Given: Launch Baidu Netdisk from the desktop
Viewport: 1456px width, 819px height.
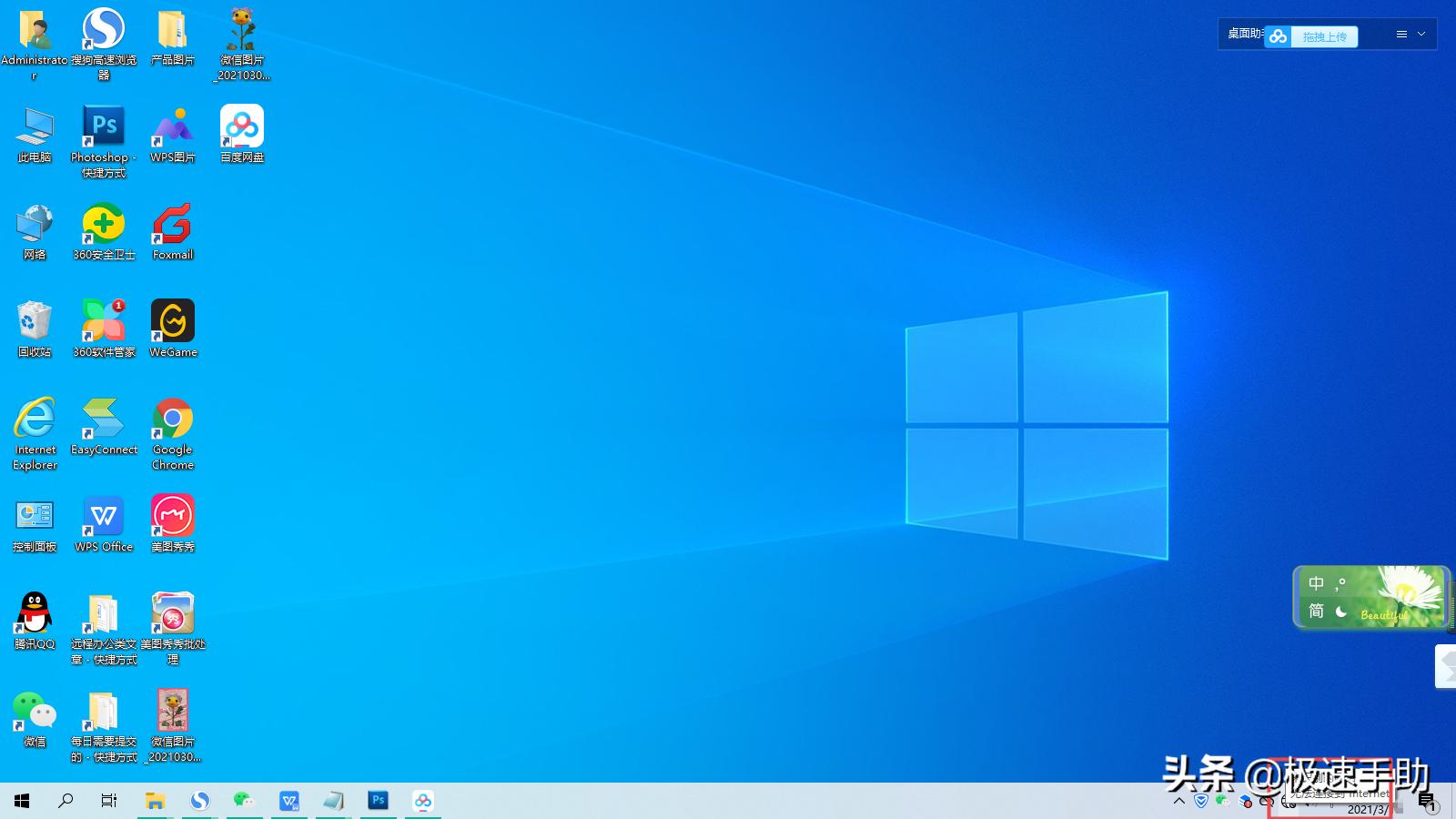Looking at the screenshot, I should point(241,125).
